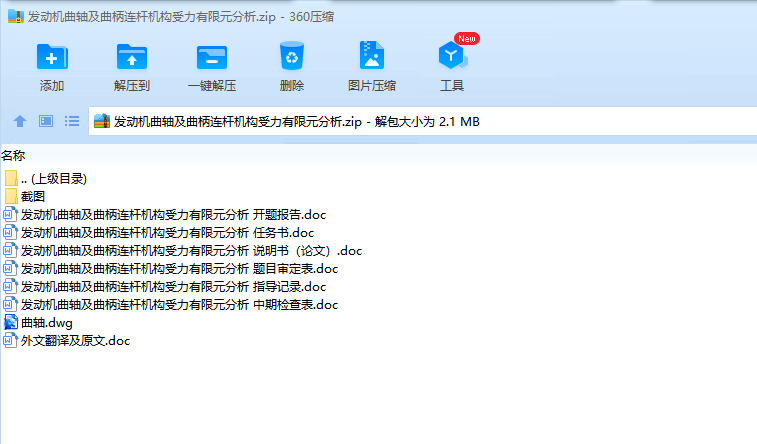Screen dimensions: 757x444
Task: Click the 添加 (Add) toolbar icon
Action: pyautogui.click(x=52, y=56)
